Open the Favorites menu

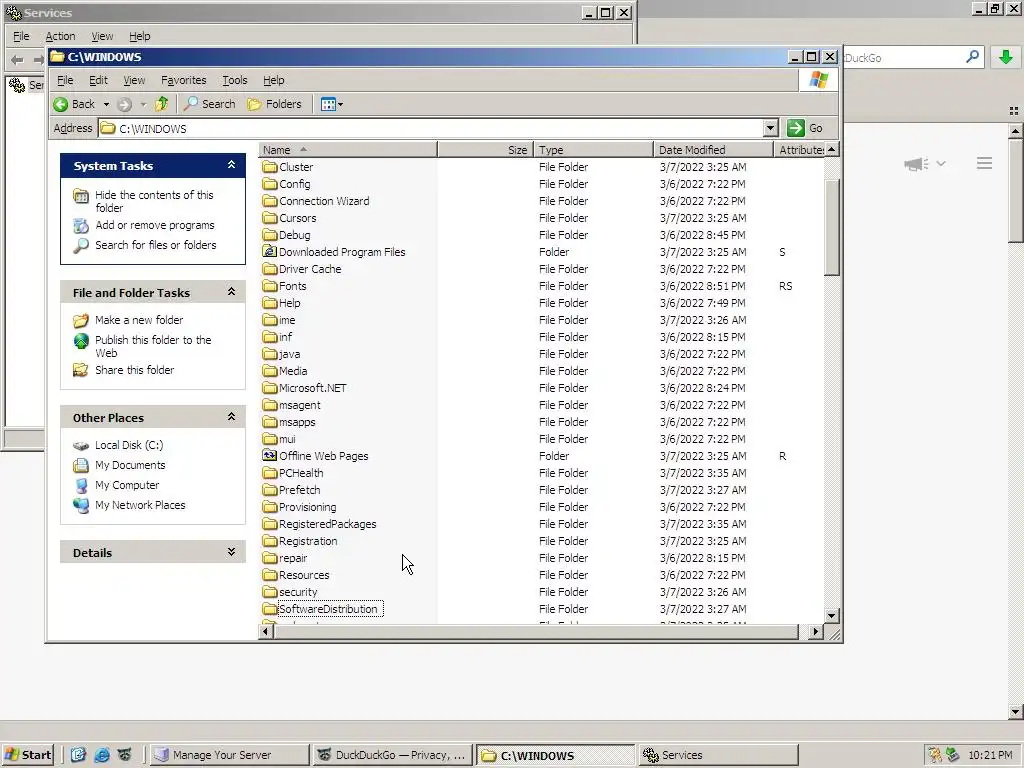click(184, 80)
